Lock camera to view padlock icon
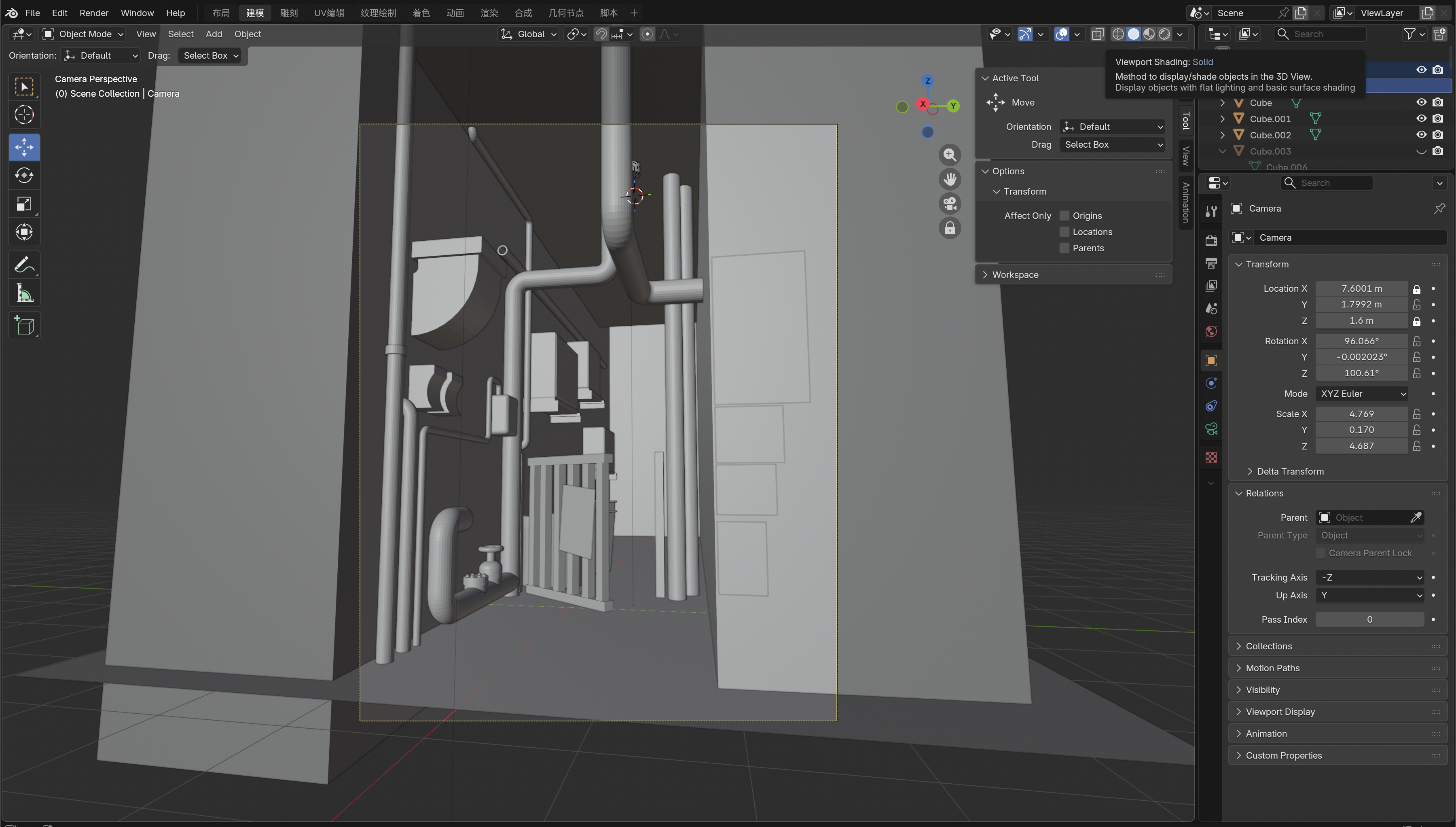This screenshot has width=1456, height=827. coord(949,228)
